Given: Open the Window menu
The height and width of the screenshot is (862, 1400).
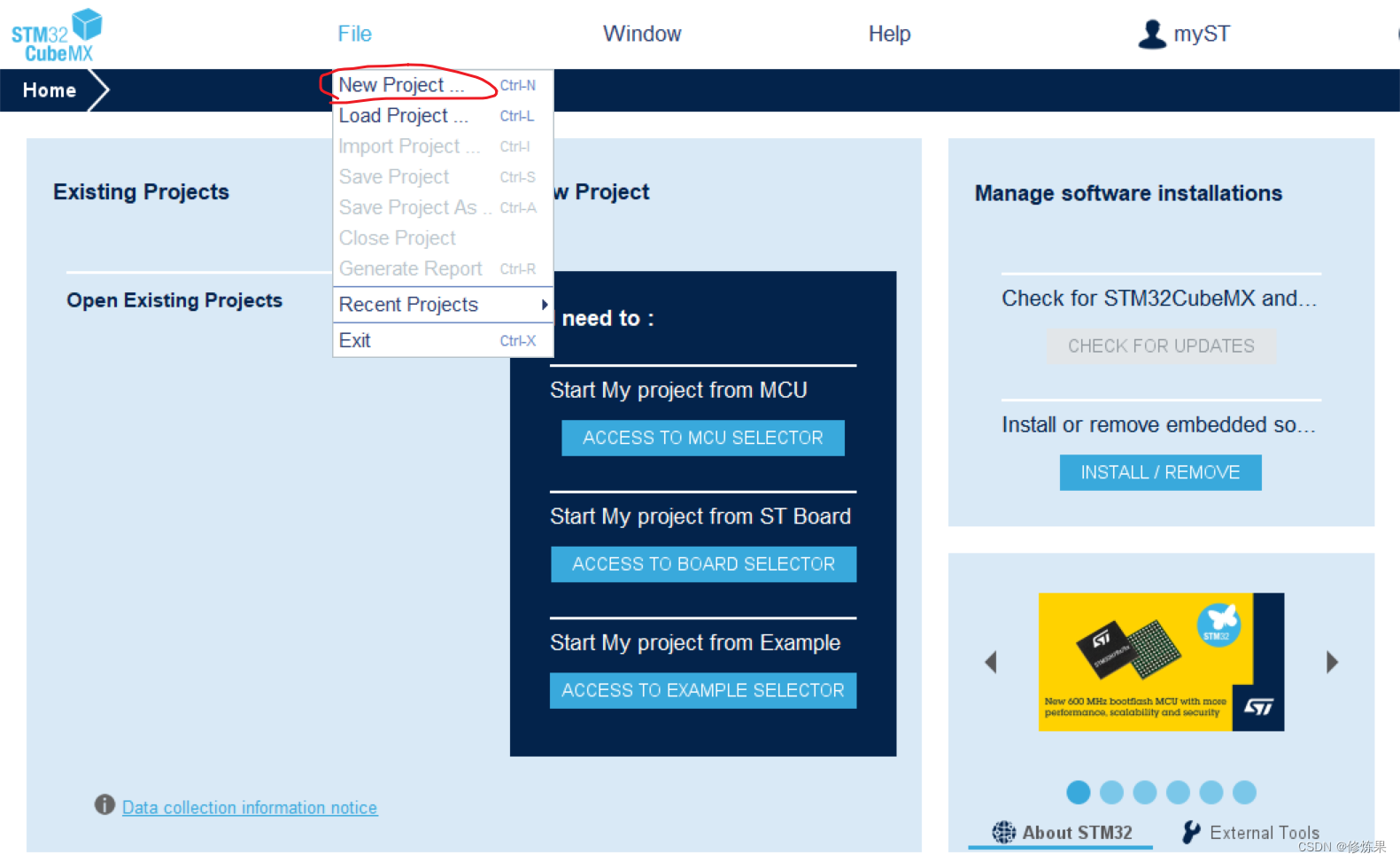Looking at the screenshot, I should [642, 34].
